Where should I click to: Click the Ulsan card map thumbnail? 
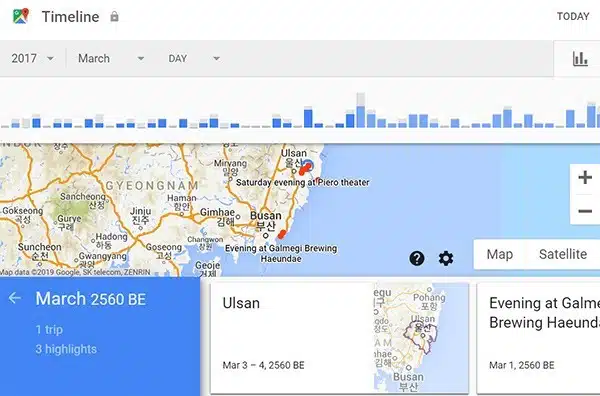click(x=421, y=338)
